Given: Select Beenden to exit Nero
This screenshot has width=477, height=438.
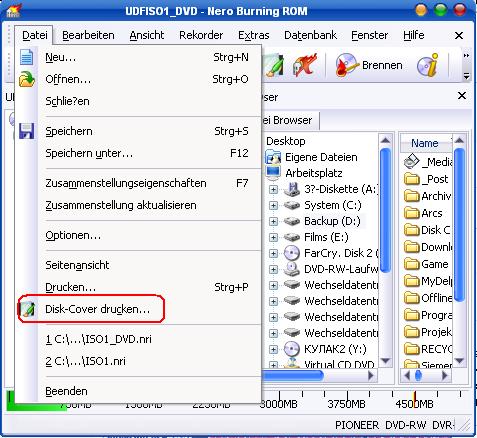Looking at the screenshot, I should (138, 391).
